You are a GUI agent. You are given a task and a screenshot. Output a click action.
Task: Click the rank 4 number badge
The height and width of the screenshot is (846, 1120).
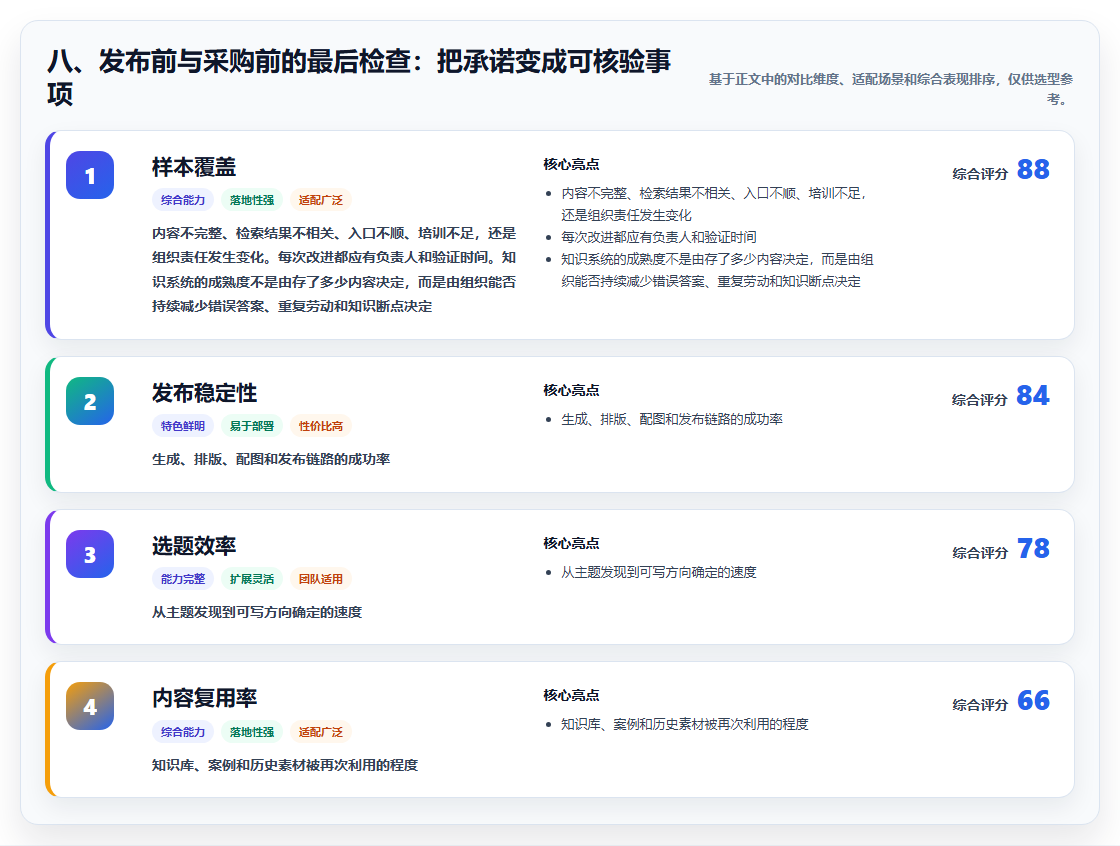90,706
